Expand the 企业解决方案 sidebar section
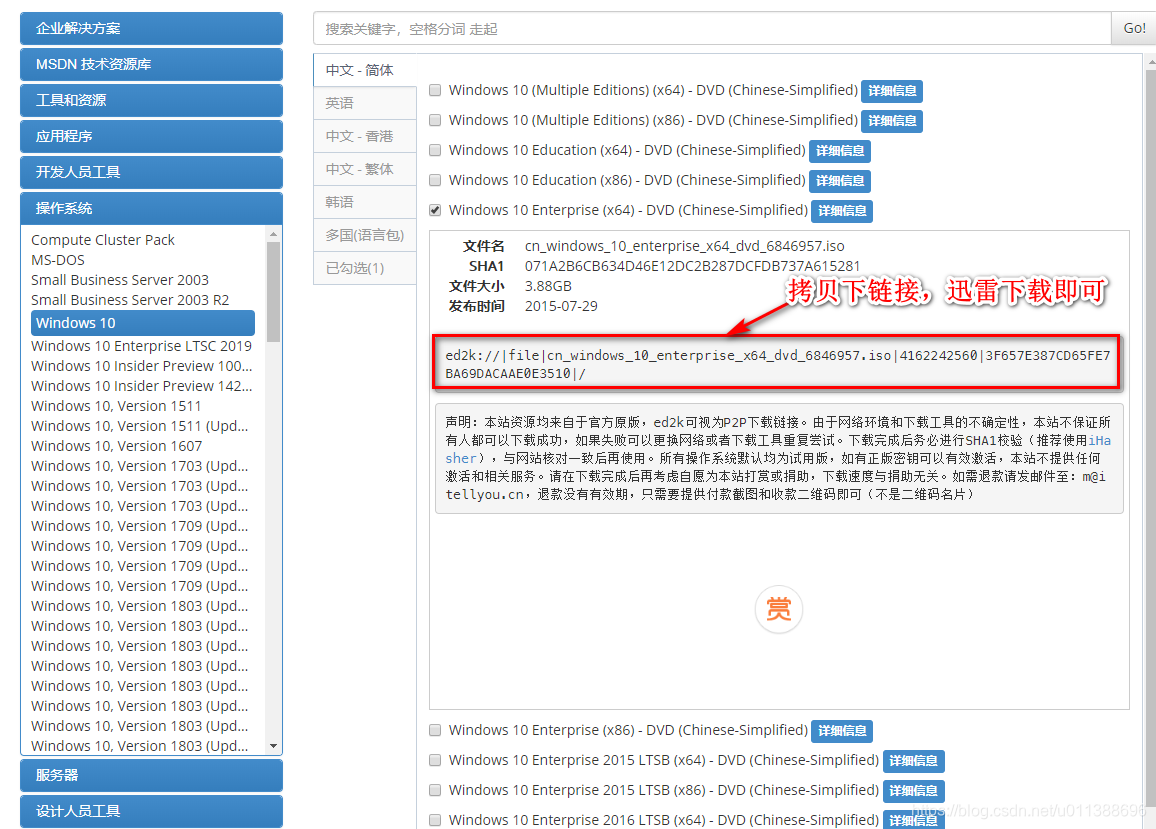This screenshot has height=829, width=1156. 151,28
